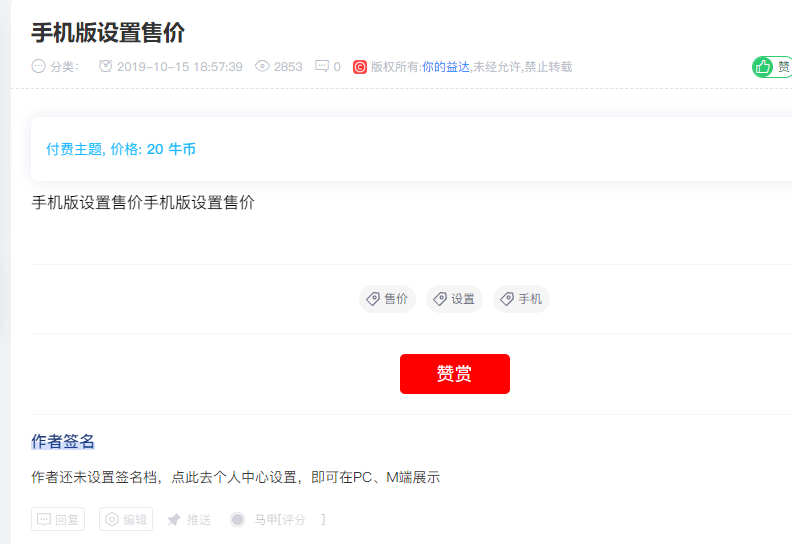Click the tag icon in 手机 chip
This screenshot has height=544, width=792.
pyautogui.click(x=507, y=299)
